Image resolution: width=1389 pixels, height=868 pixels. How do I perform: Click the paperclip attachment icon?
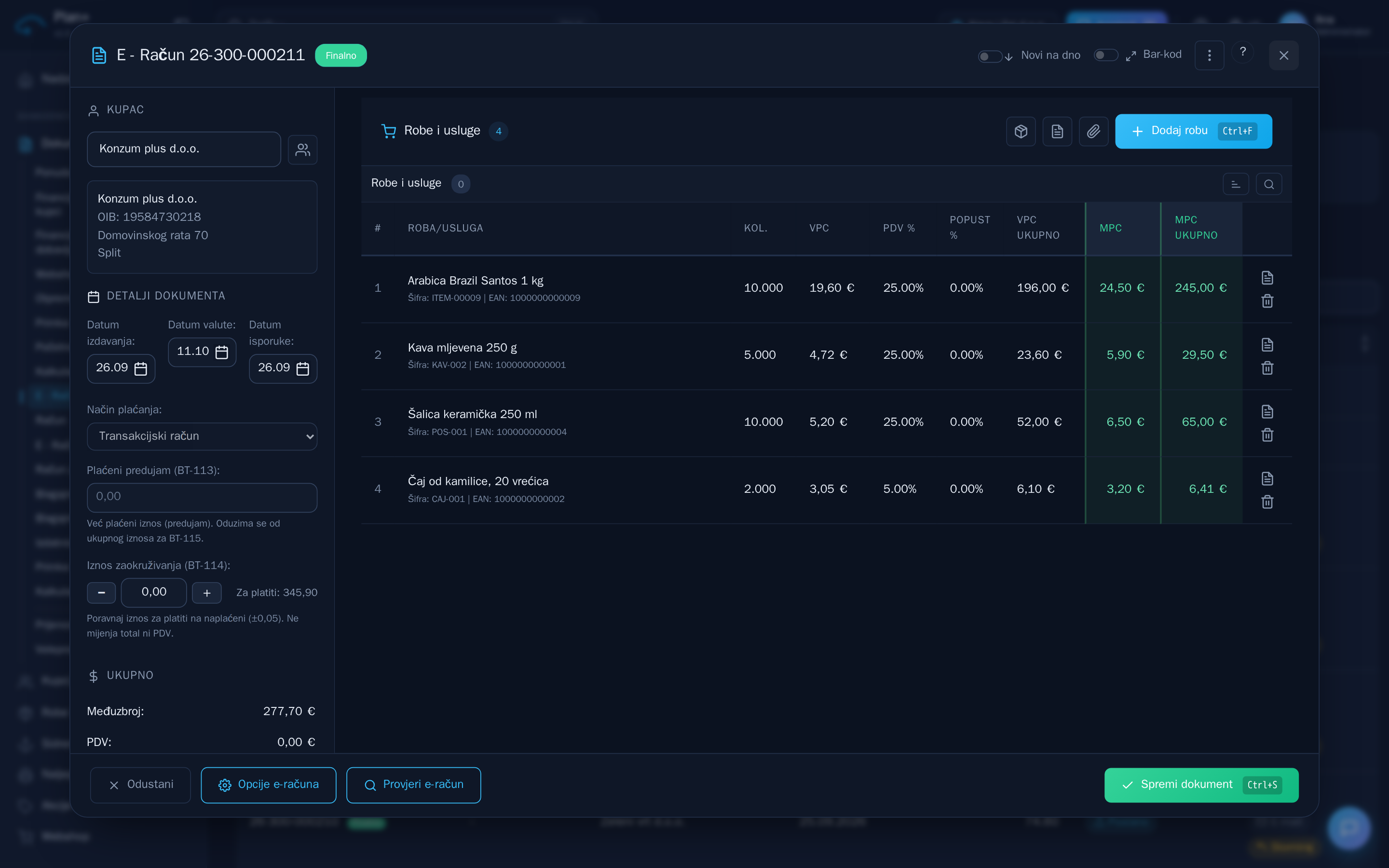(1093, 132)
